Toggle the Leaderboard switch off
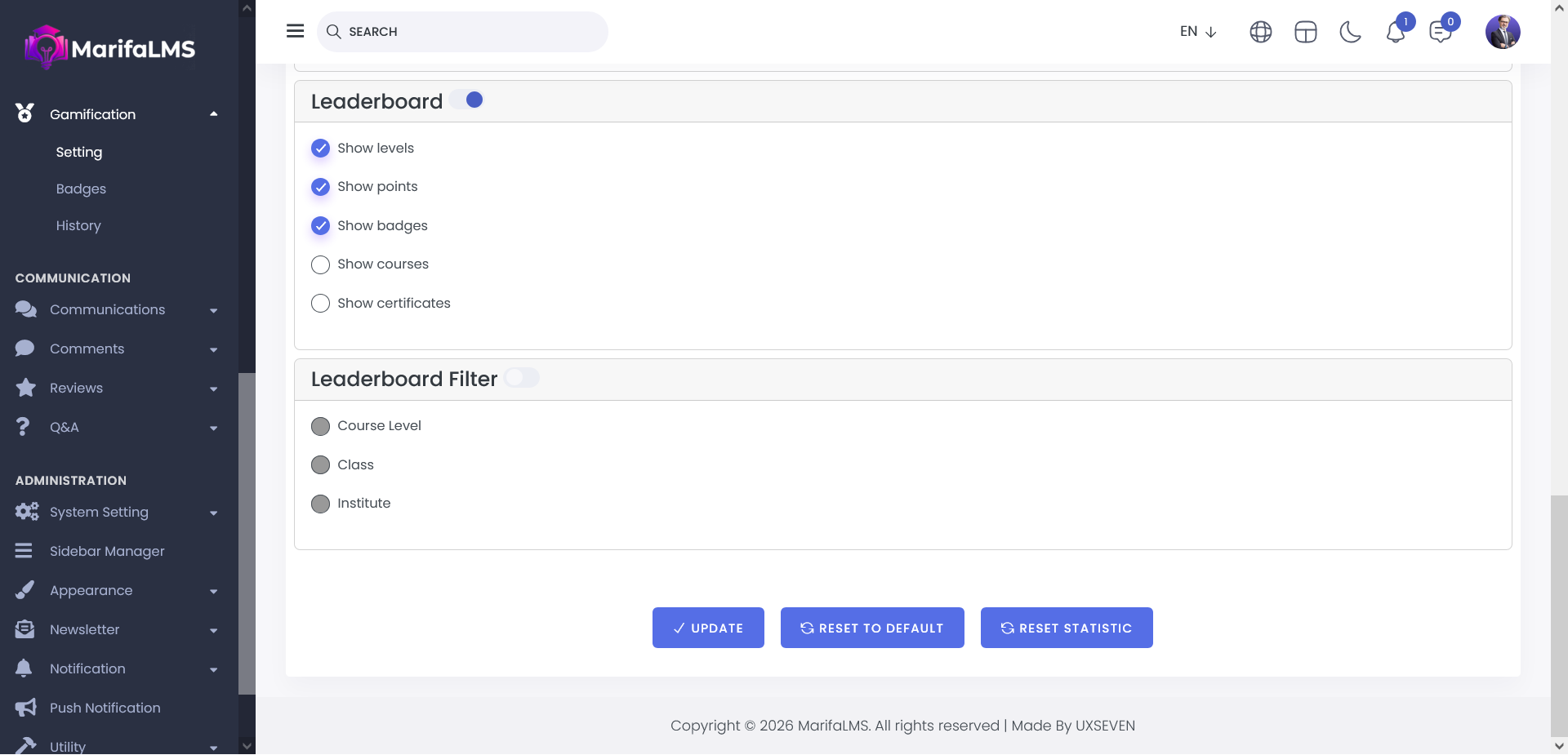 pos(467,100)
